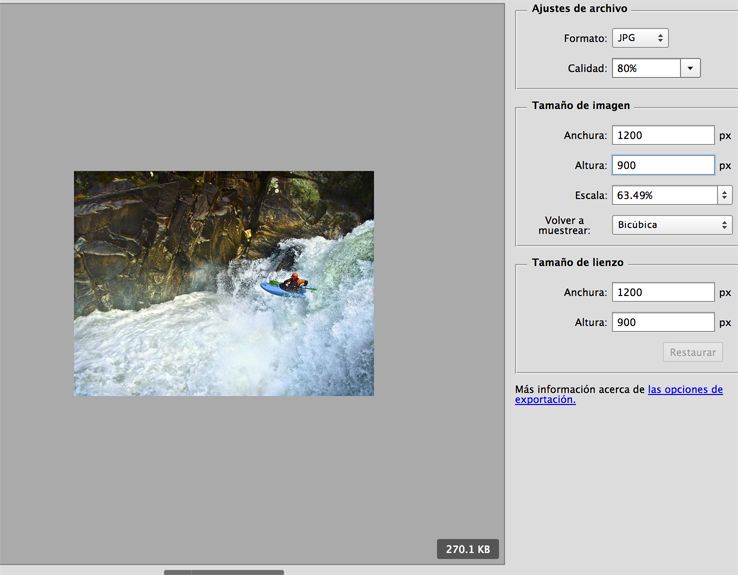Click the 'Tamaño de lienzo' heading
The width and height of the screenshot is (738, 575).
tap(578, 263)
